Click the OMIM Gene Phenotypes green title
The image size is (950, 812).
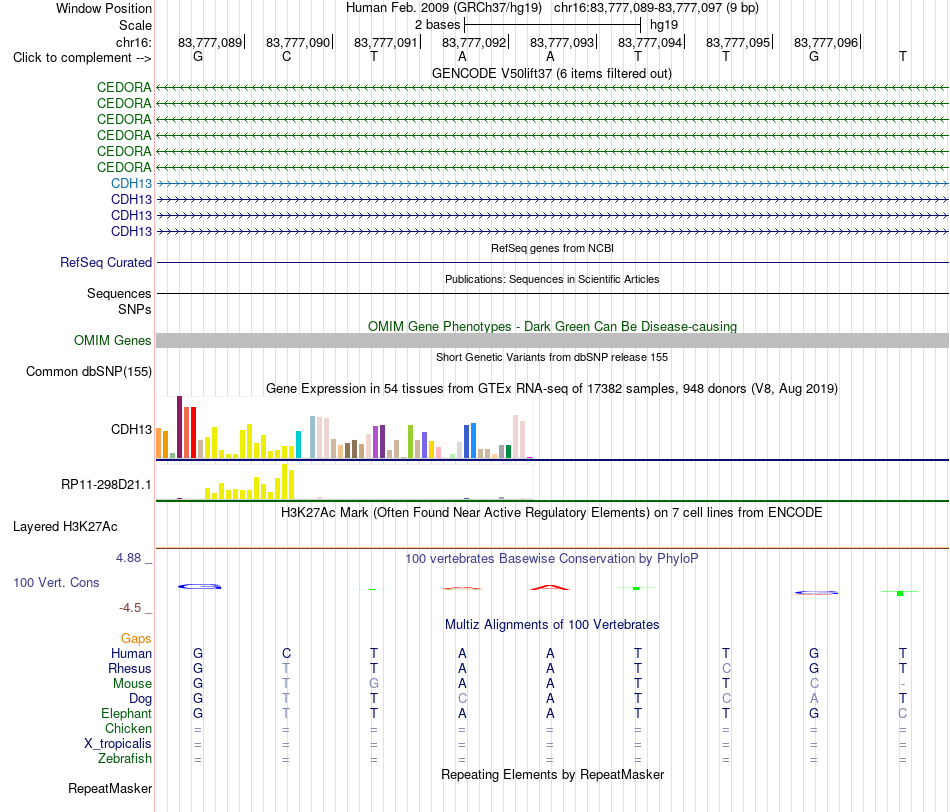click(552, 326)
